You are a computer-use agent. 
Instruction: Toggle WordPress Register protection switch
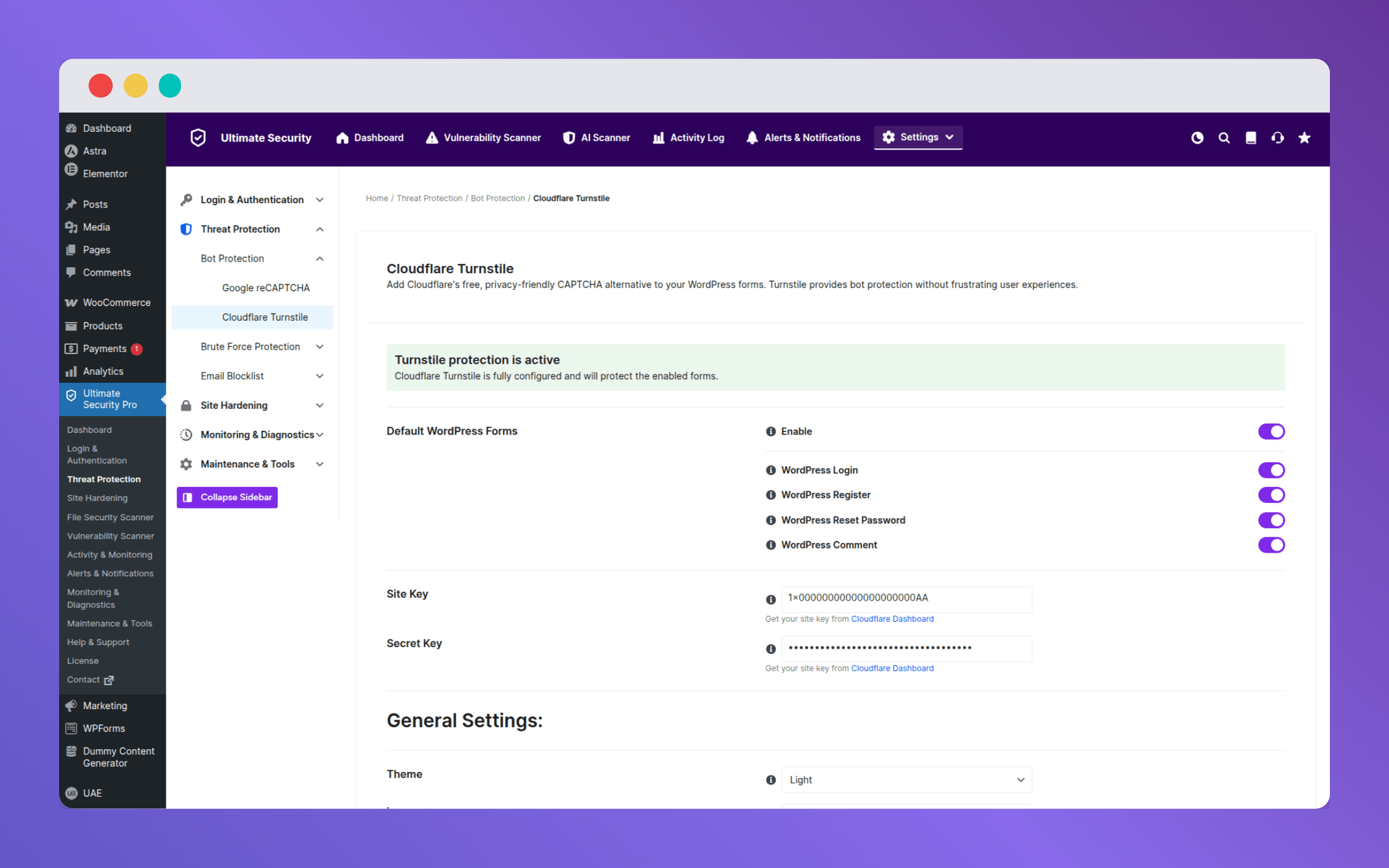(1271, 495)
